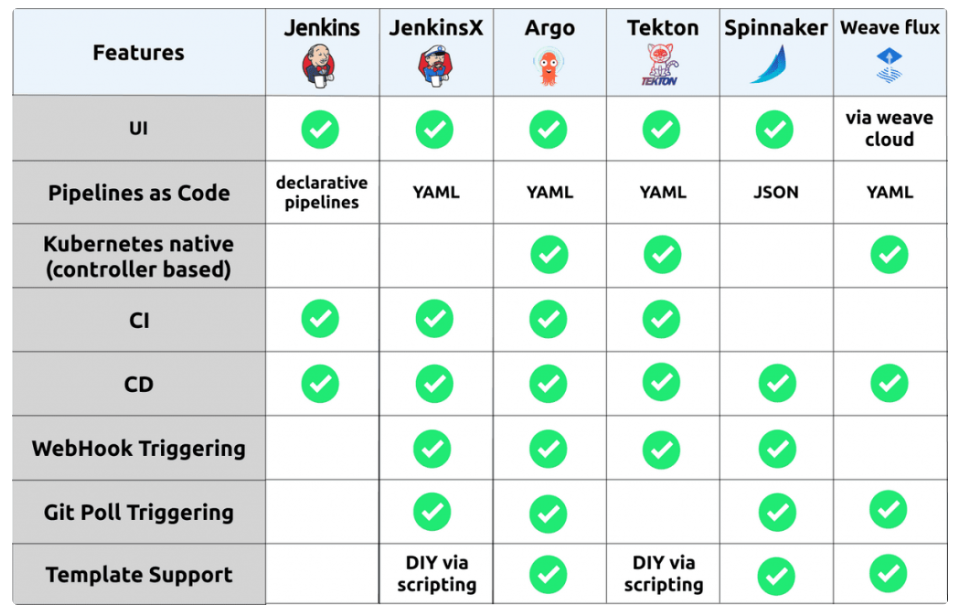Click Jenkins declarative pipelines cell

[x=321, y=192]
